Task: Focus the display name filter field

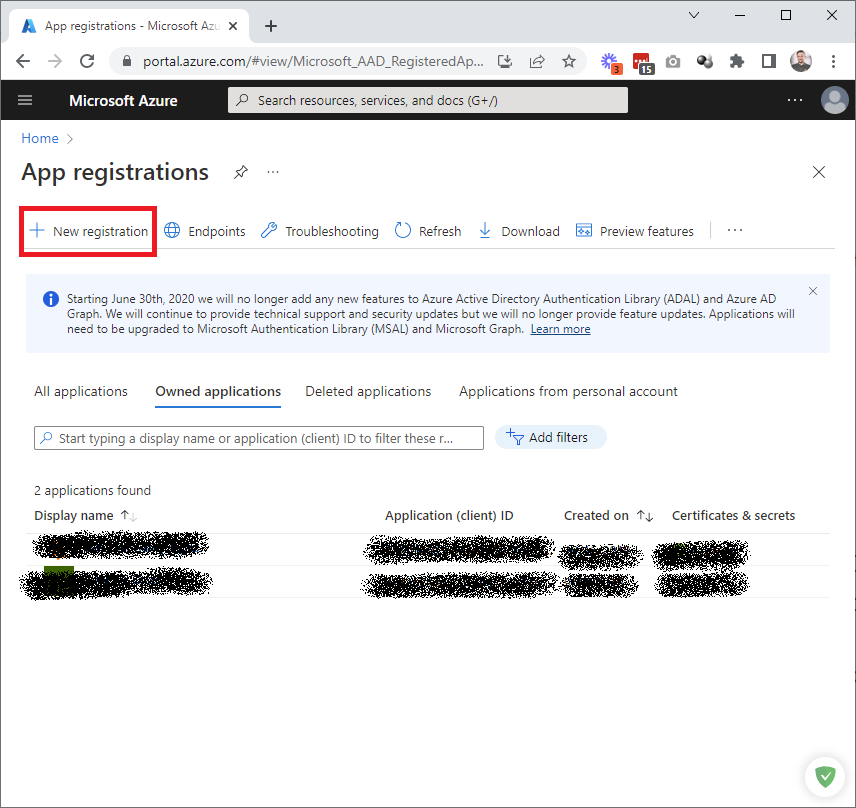Action: coord(260,438)
